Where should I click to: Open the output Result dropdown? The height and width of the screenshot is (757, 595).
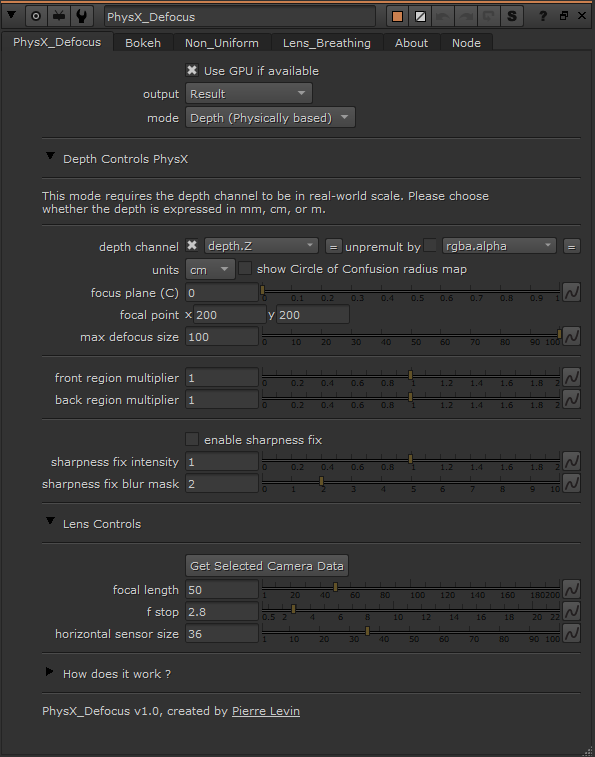(249, 94)
